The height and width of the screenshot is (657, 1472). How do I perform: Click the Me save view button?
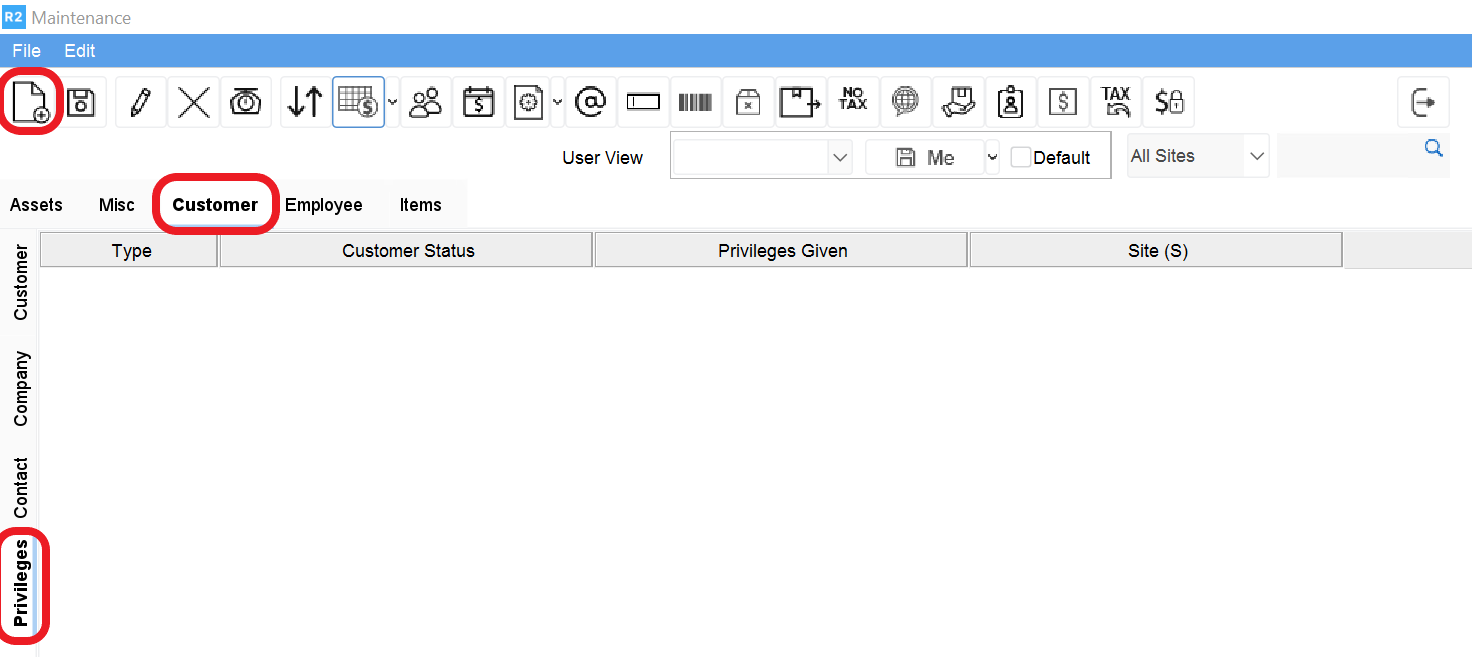[925, 157]
